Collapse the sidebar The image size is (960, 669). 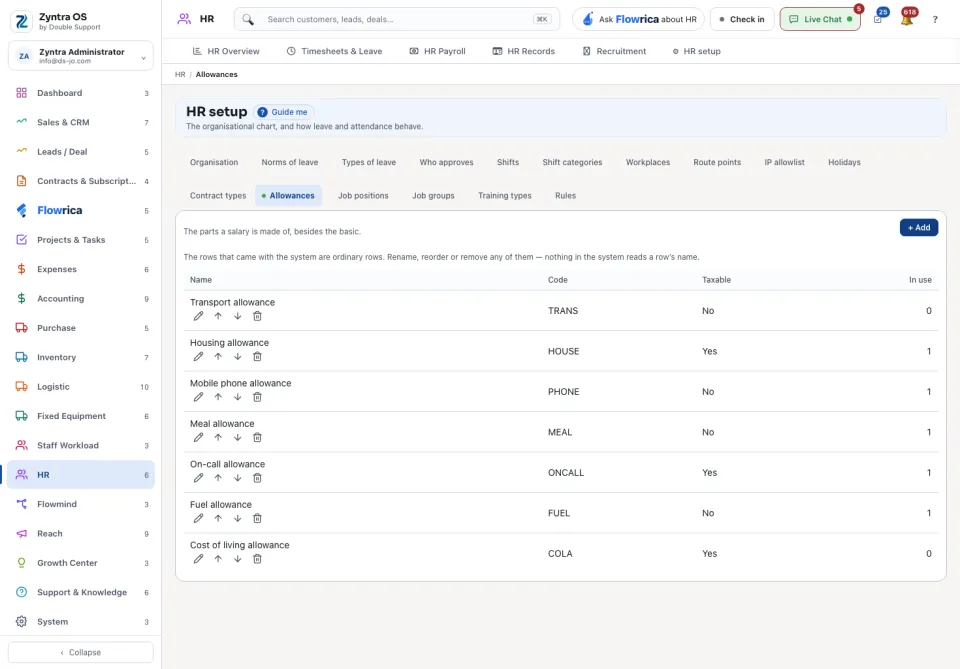pyautogui.click(x=81, y=652)
